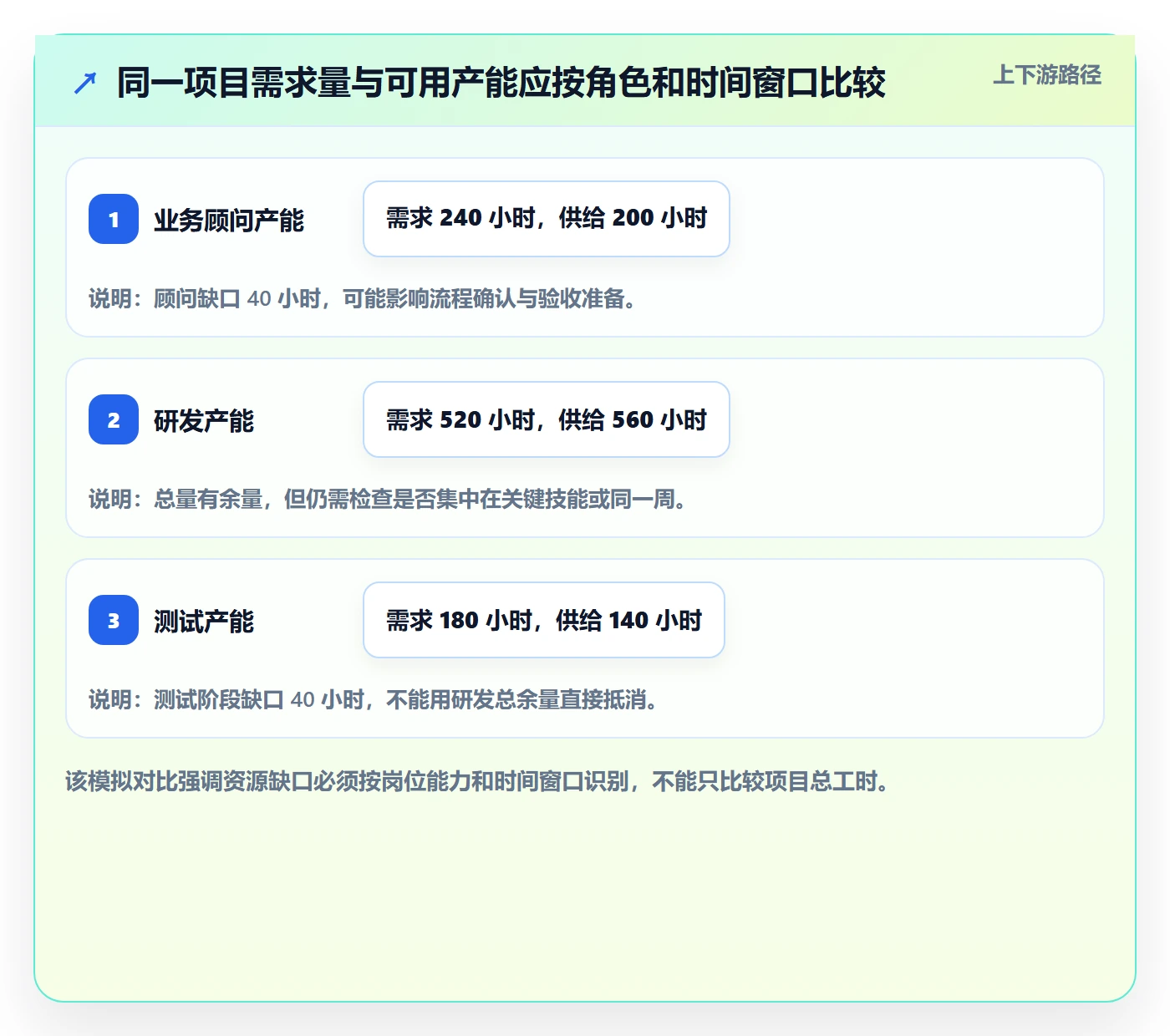Click the note about 测试阶段缺口 40 小时
This screenshot has width=1170, height=1036.
point(374,700)
